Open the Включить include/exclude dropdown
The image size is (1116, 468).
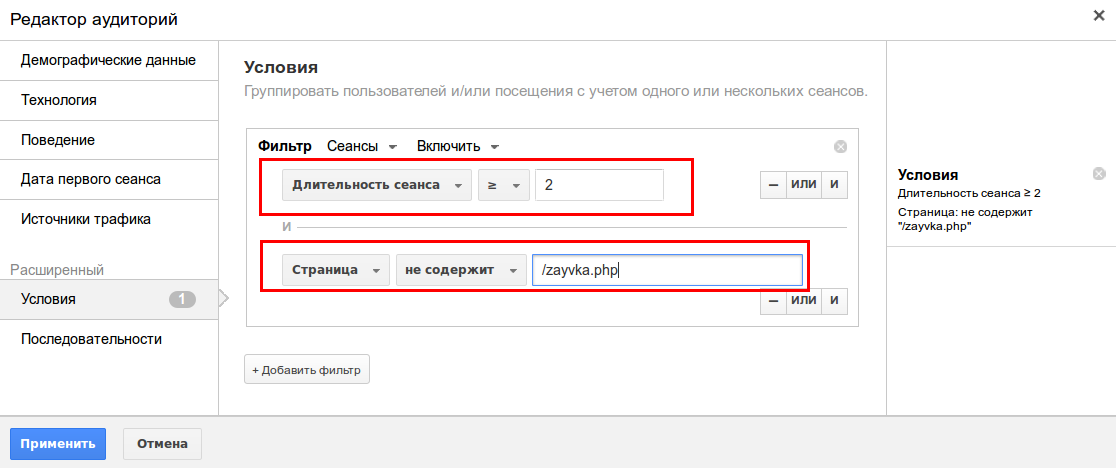tap(458, 146)
